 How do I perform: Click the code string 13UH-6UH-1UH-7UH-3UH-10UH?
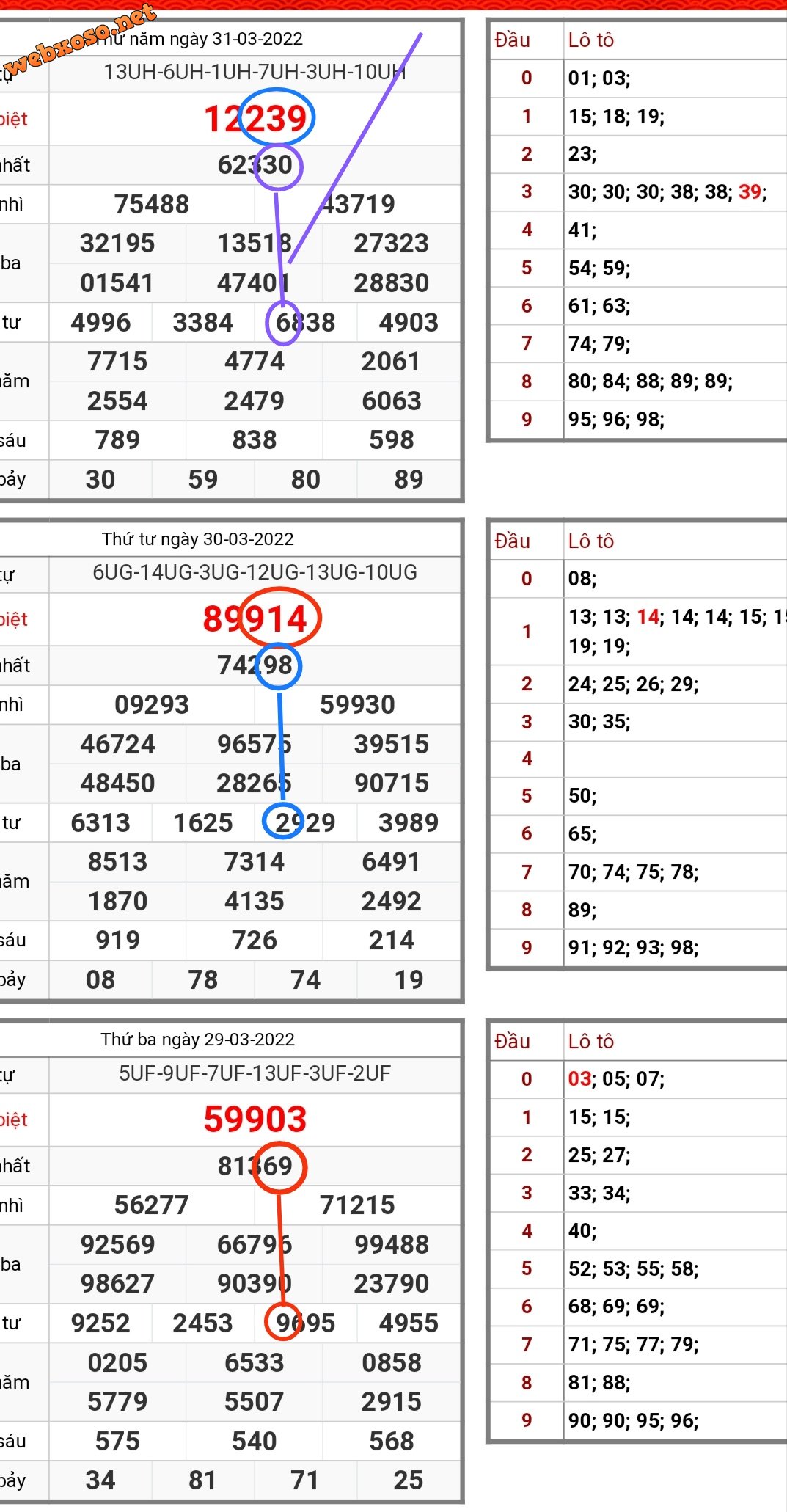255,72
